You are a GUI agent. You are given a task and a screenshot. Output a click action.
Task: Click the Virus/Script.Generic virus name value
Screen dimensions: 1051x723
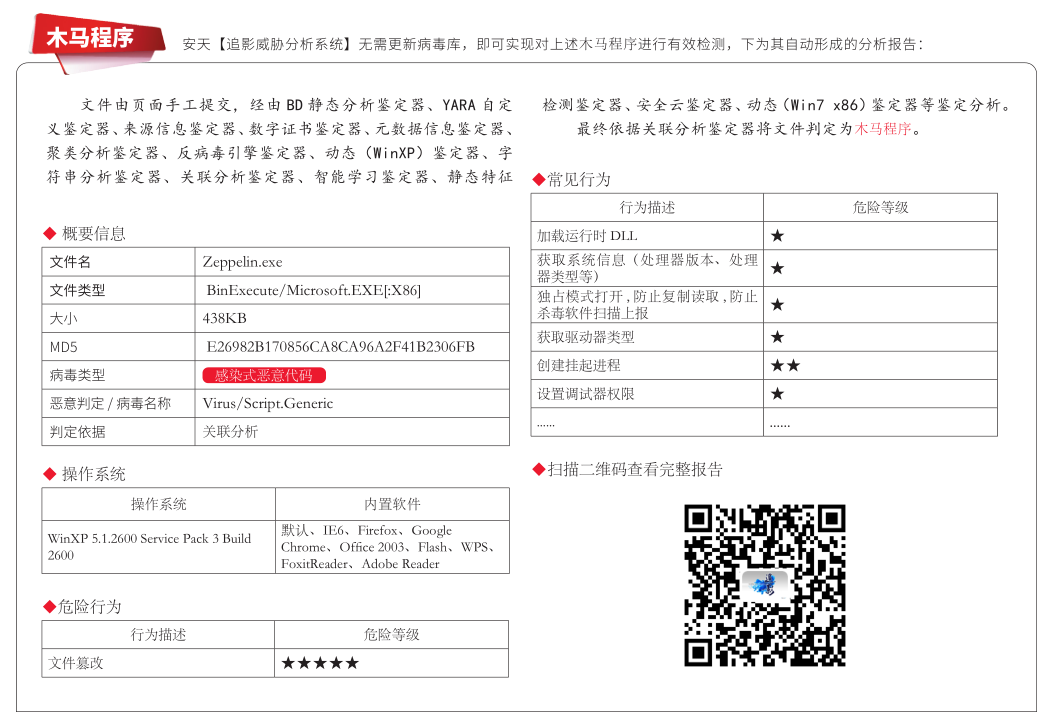pos(268,403)
